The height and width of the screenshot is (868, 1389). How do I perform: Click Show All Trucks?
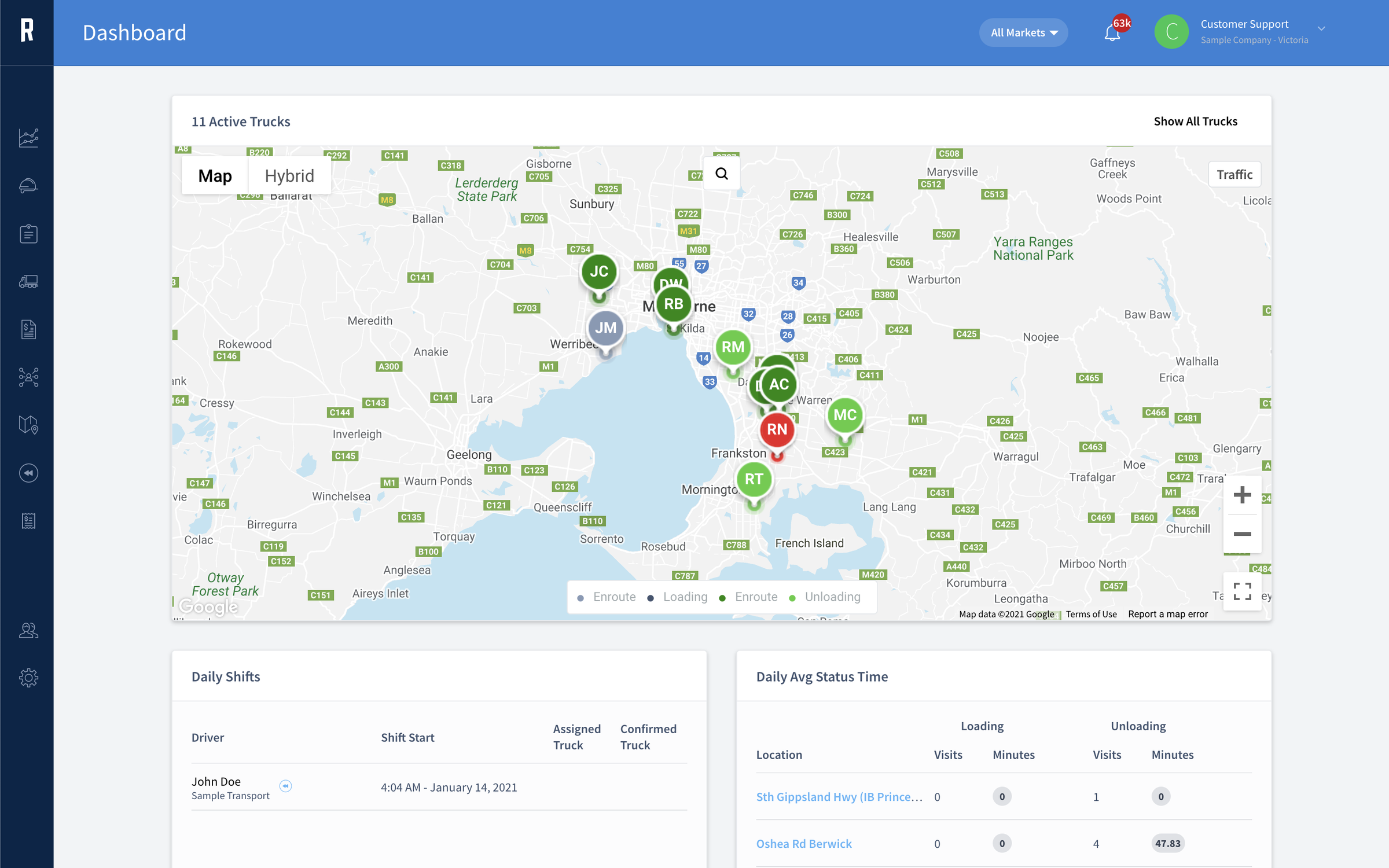click(1195, 122)
